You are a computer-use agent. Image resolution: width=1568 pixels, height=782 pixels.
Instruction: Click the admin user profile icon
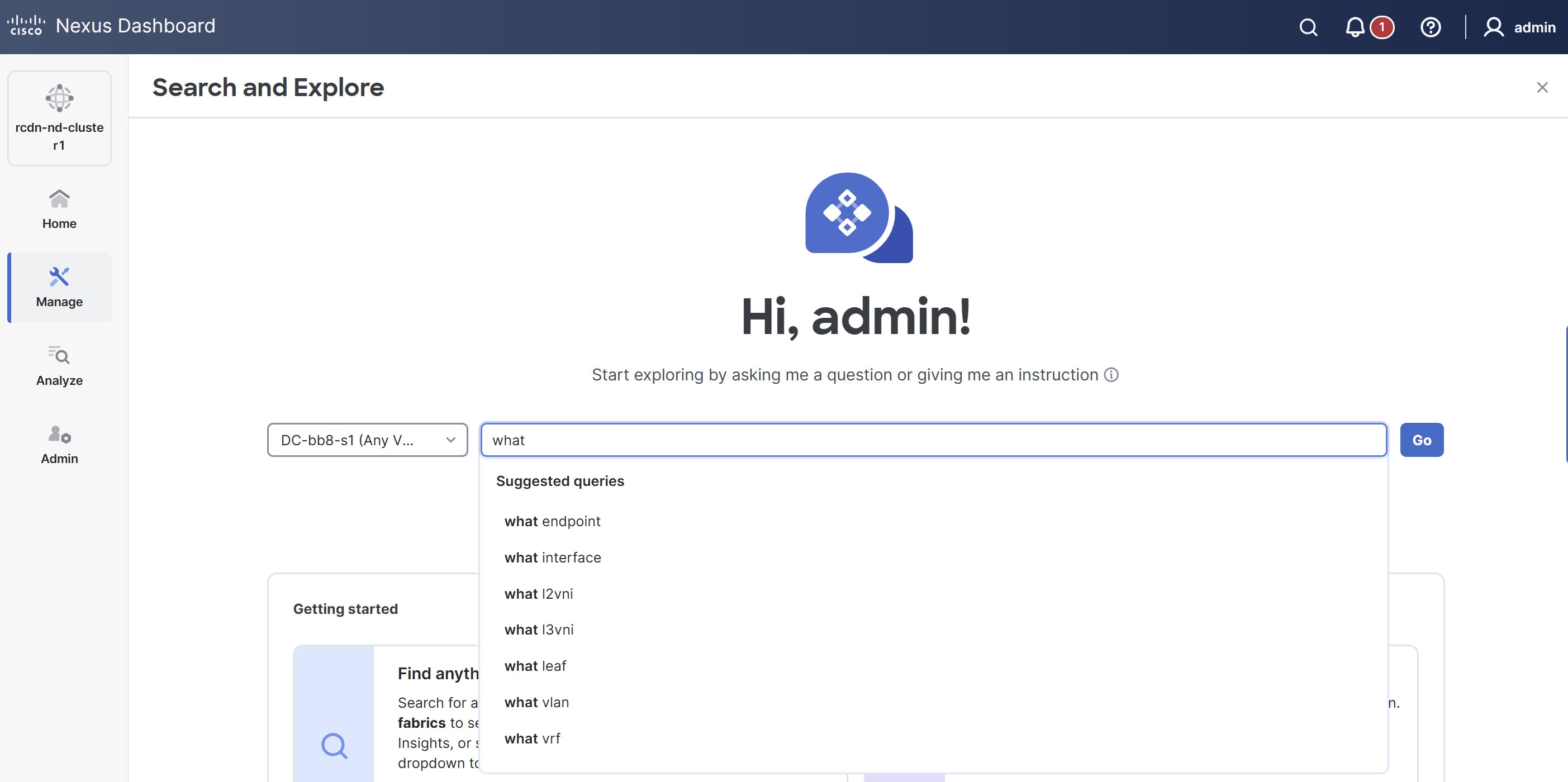[1493, 27]
